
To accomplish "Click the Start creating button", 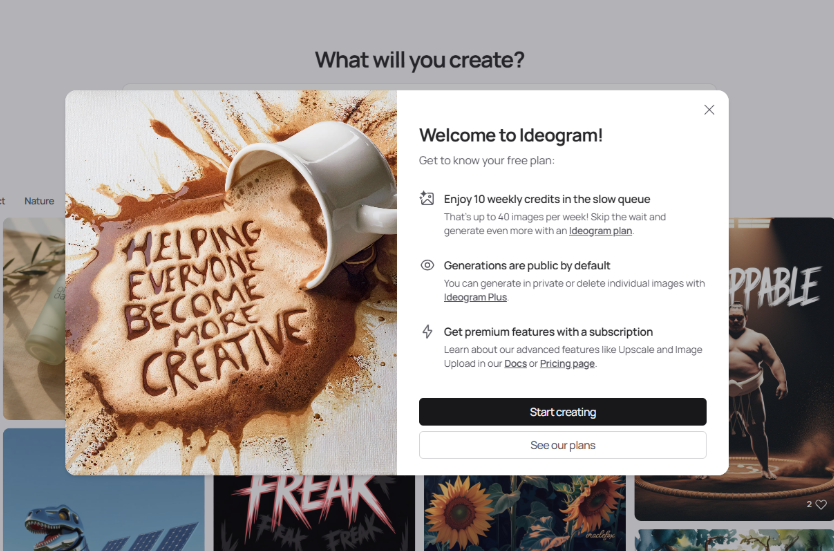I will [x=563, y=412].
